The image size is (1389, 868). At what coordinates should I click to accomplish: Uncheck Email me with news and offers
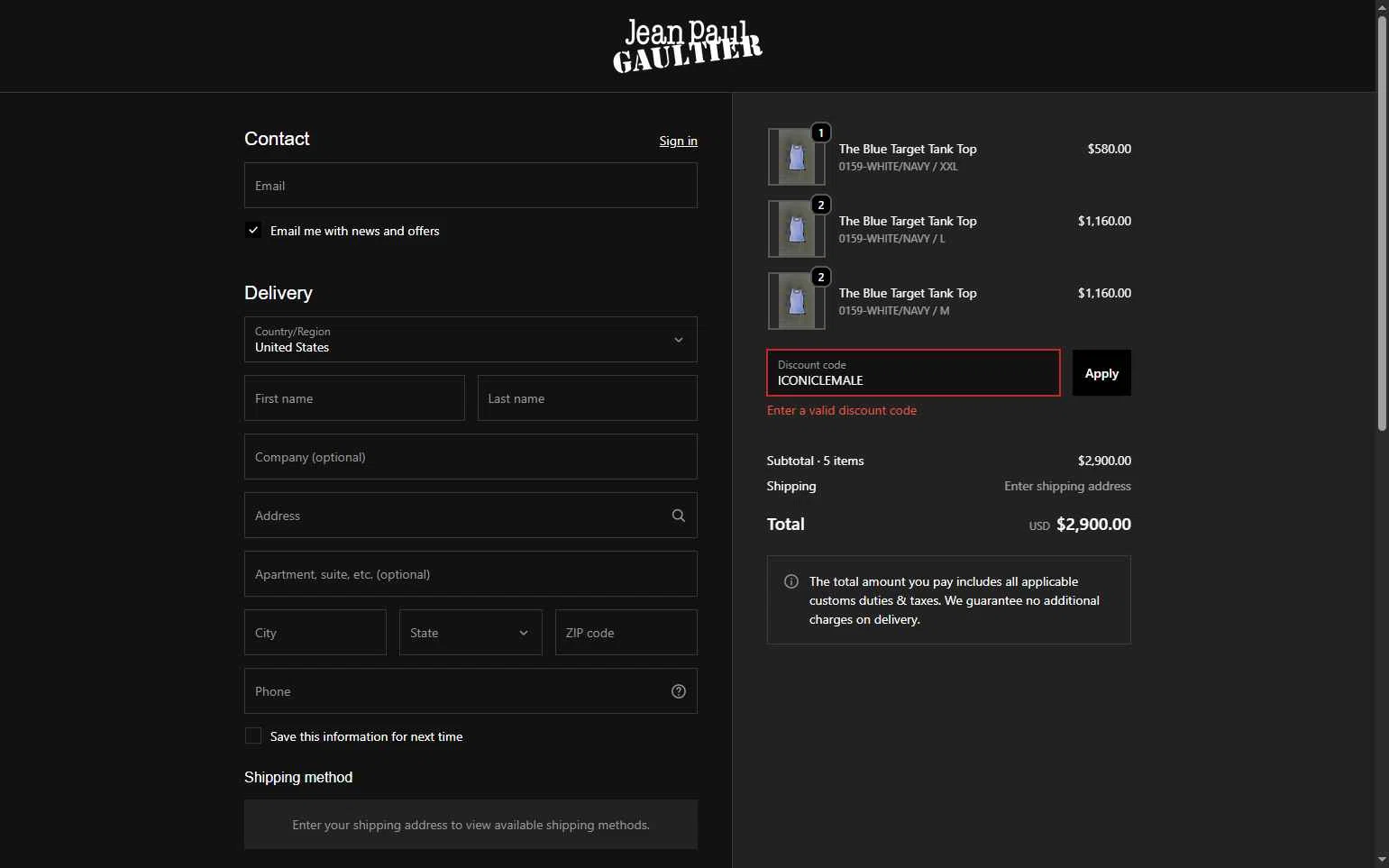[x=253, y=230]
